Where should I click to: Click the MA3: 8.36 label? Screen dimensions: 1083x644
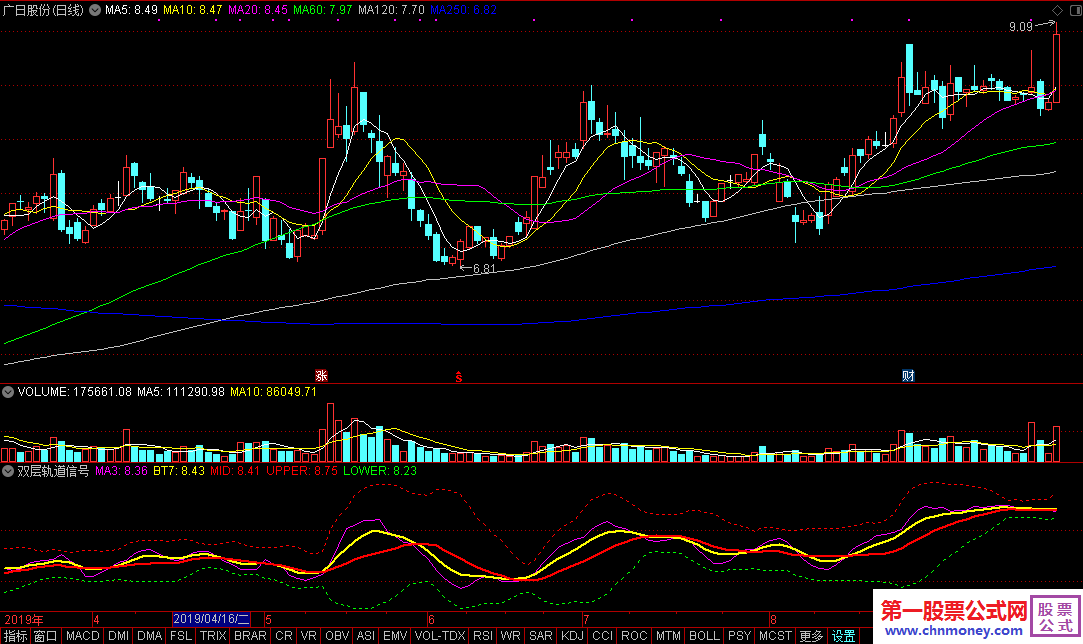(122, 471)
